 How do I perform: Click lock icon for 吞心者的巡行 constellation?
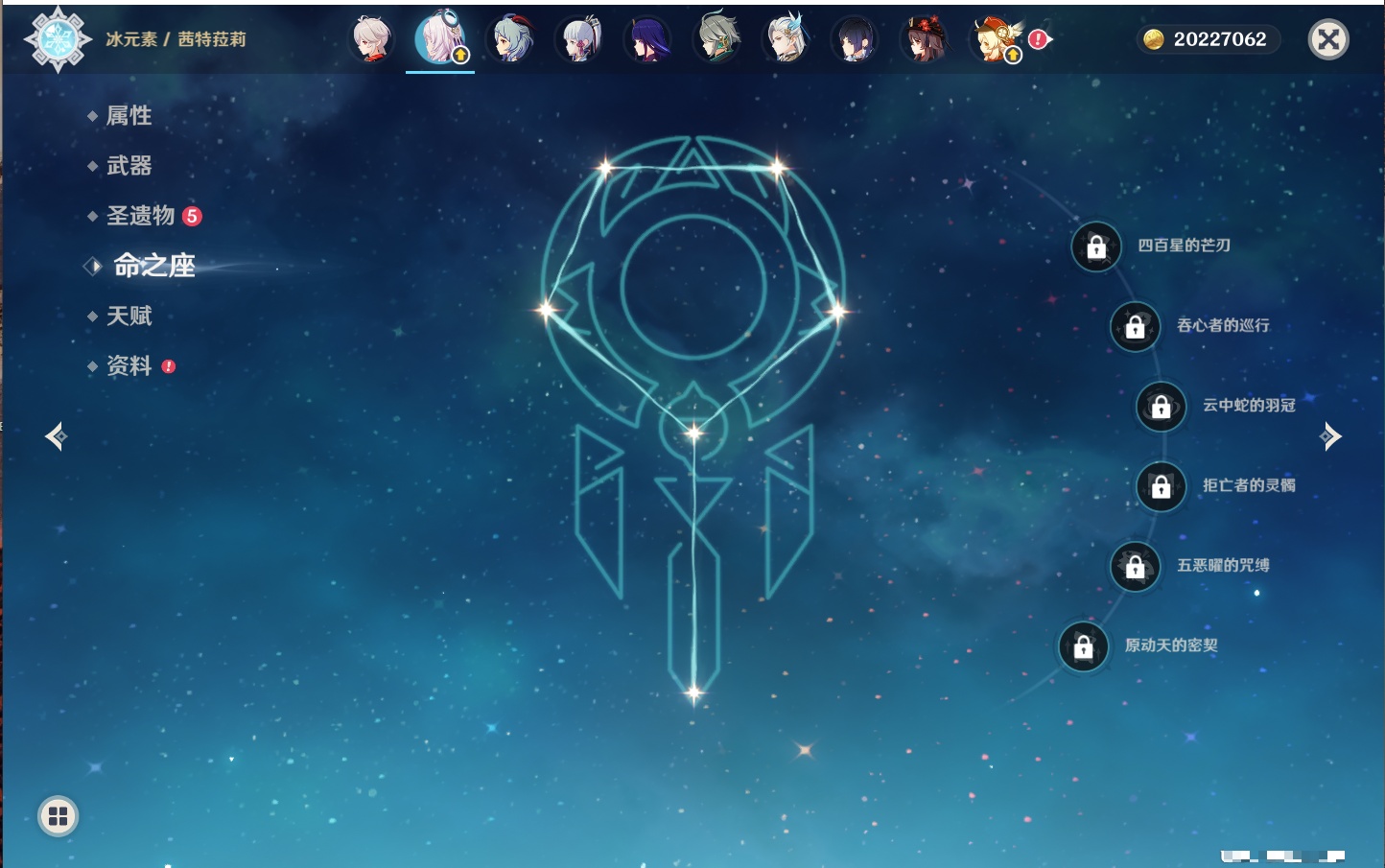pyautogui.click(x=1135, y=326)
